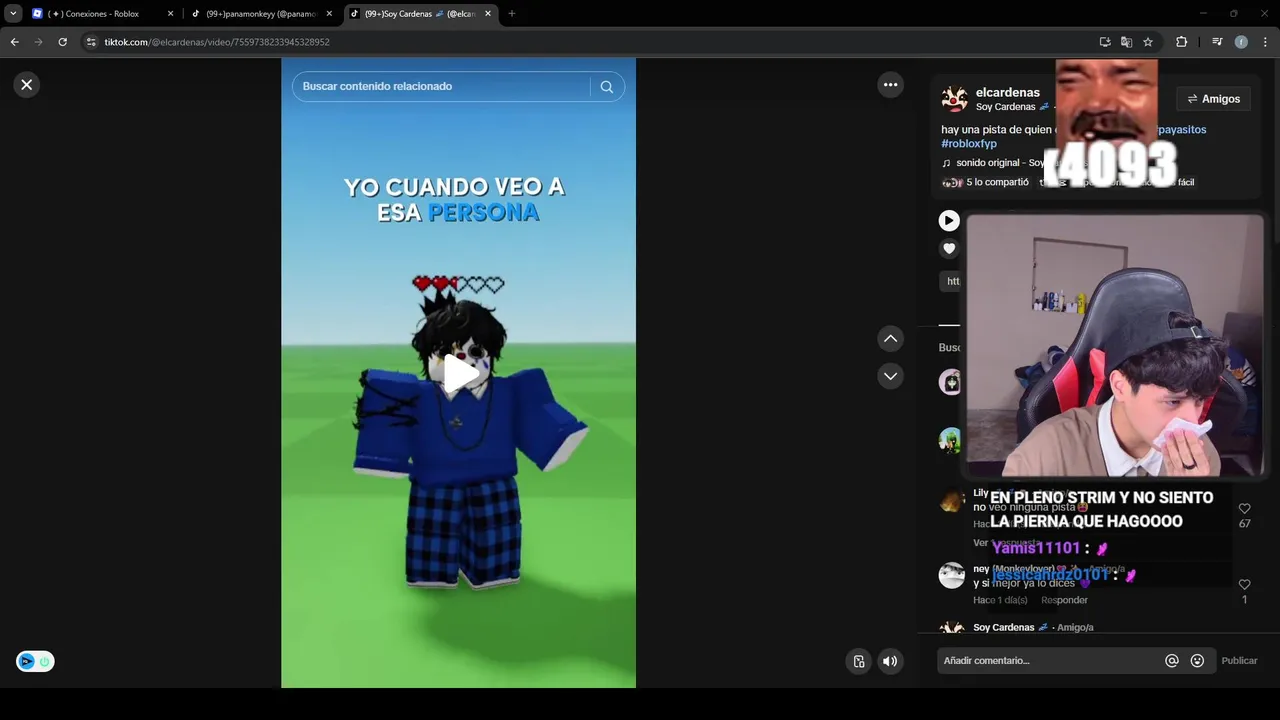Open the browser extensions puzzle icon
The height and width of the screenshot is (720, 1280).
[x=1181, y=42]
